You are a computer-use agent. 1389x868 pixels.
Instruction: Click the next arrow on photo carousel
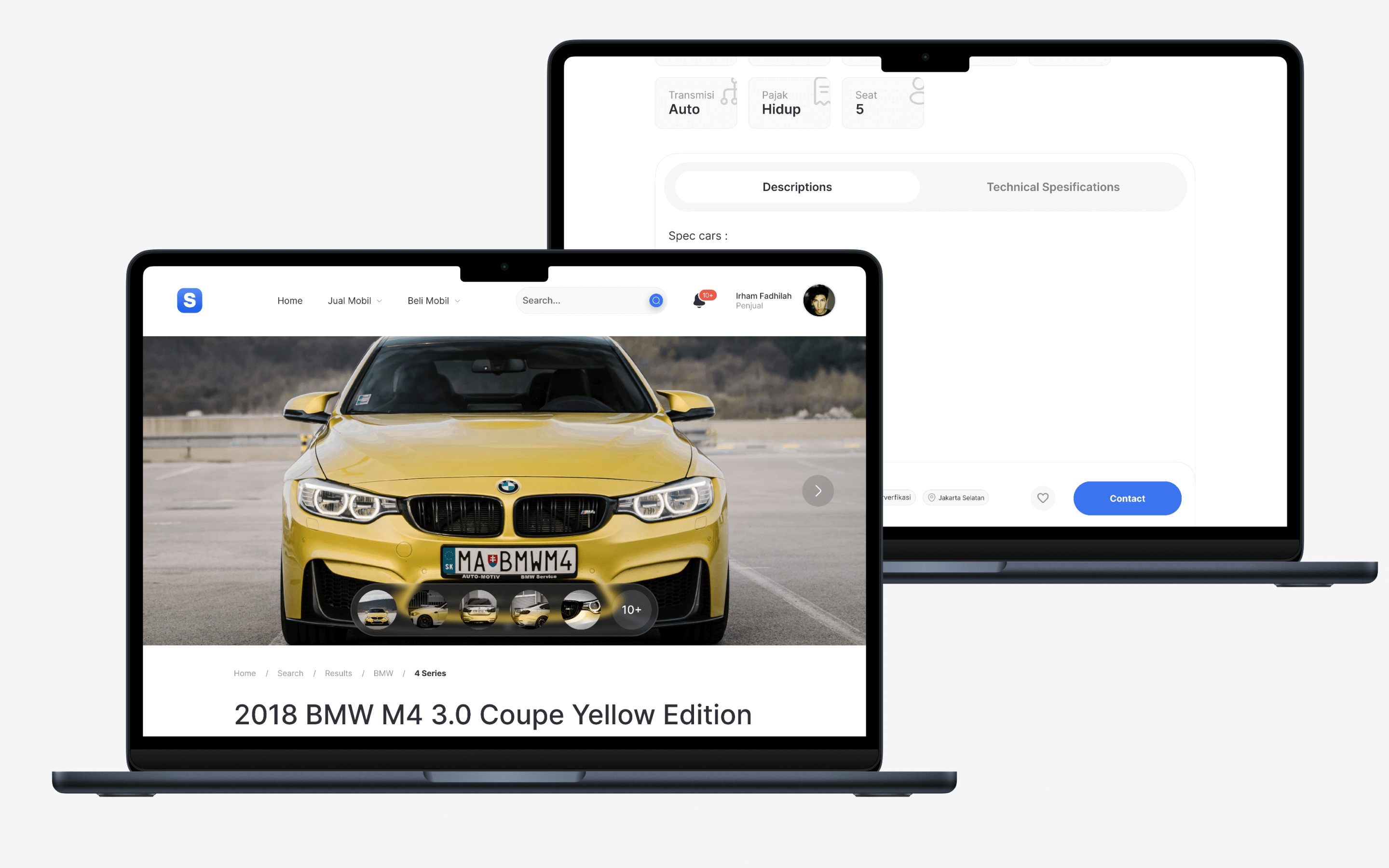[x=819, y=490]
